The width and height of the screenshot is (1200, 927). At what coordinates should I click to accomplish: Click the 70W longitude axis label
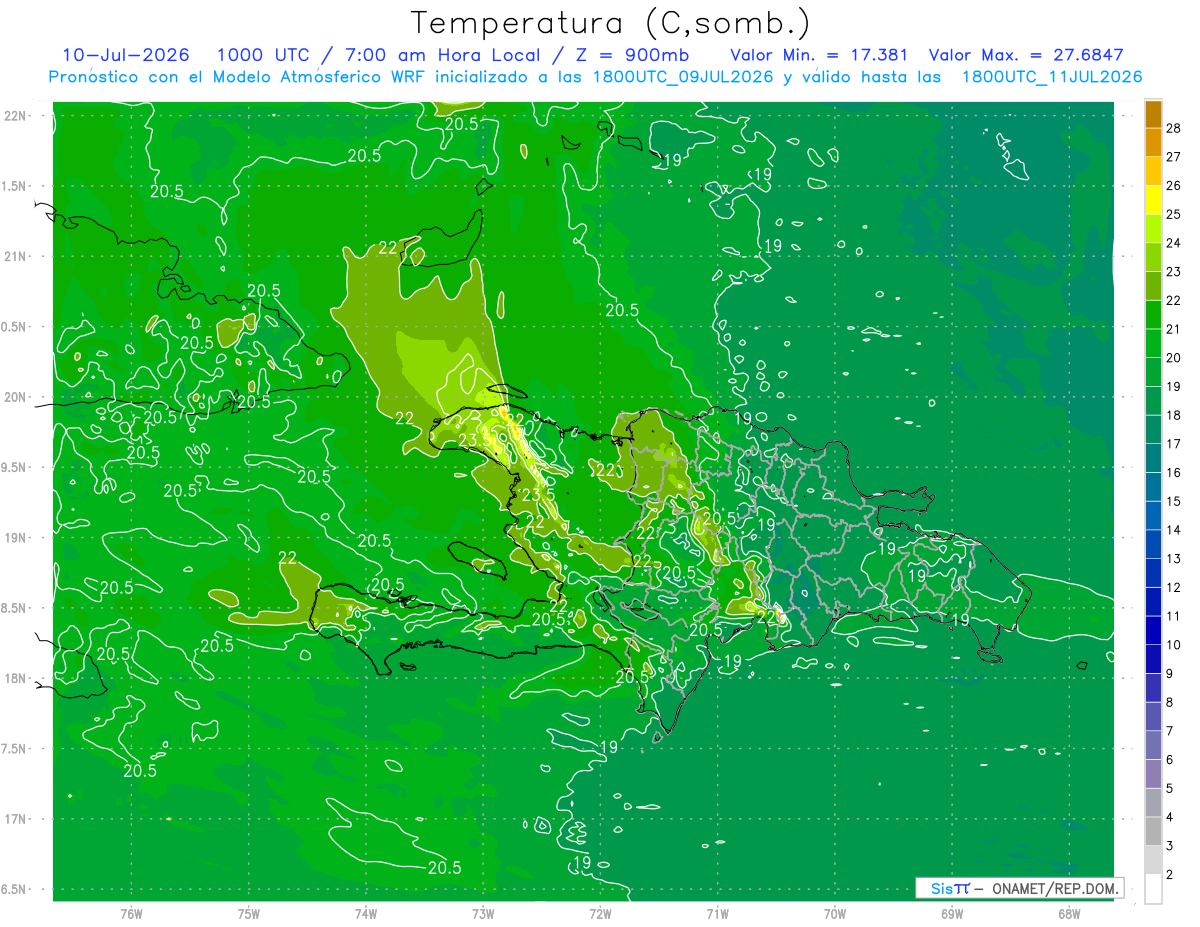pos(835,914)
